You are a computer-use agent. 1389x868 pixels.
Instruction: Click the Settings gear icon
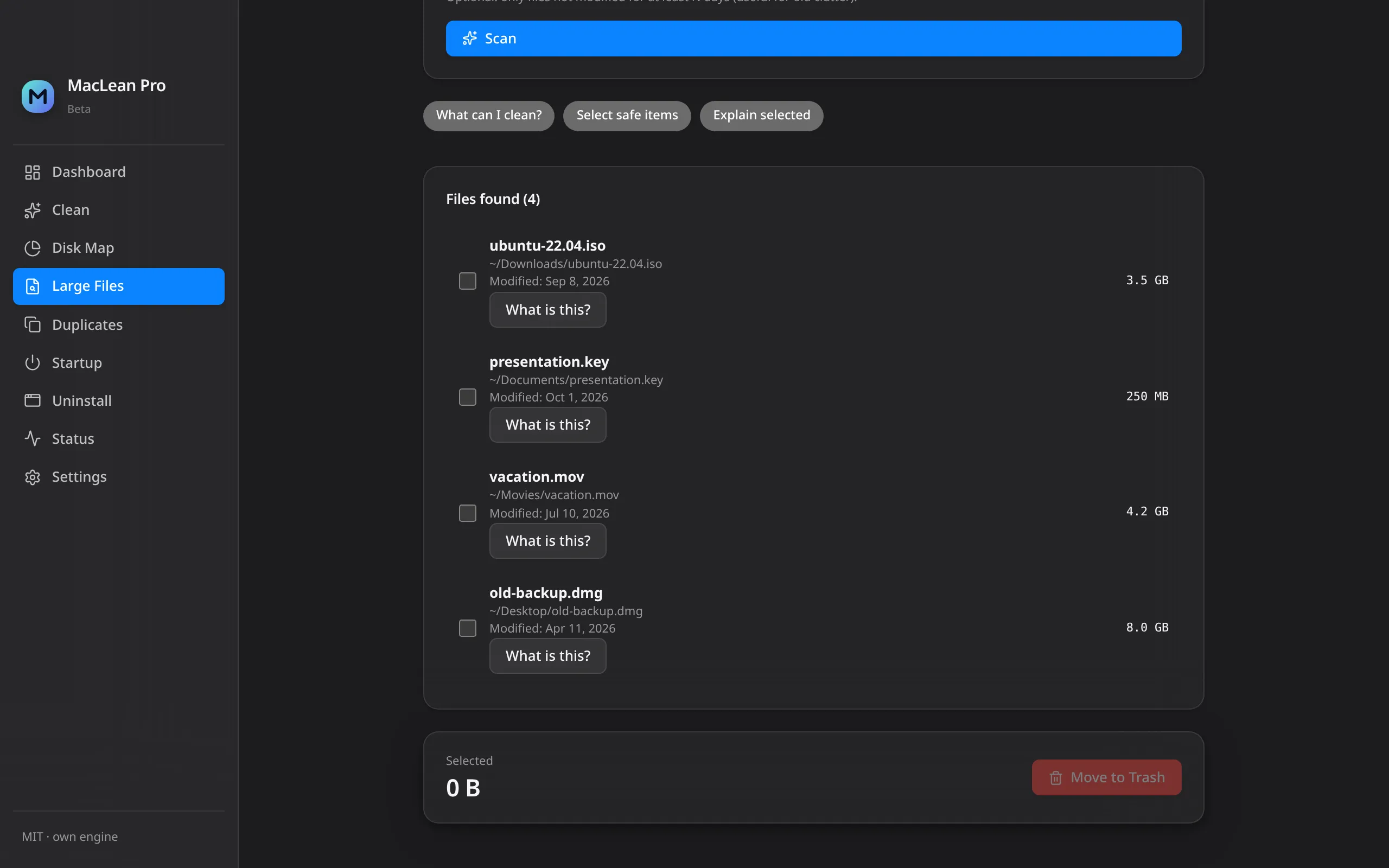tap(33, 477)
